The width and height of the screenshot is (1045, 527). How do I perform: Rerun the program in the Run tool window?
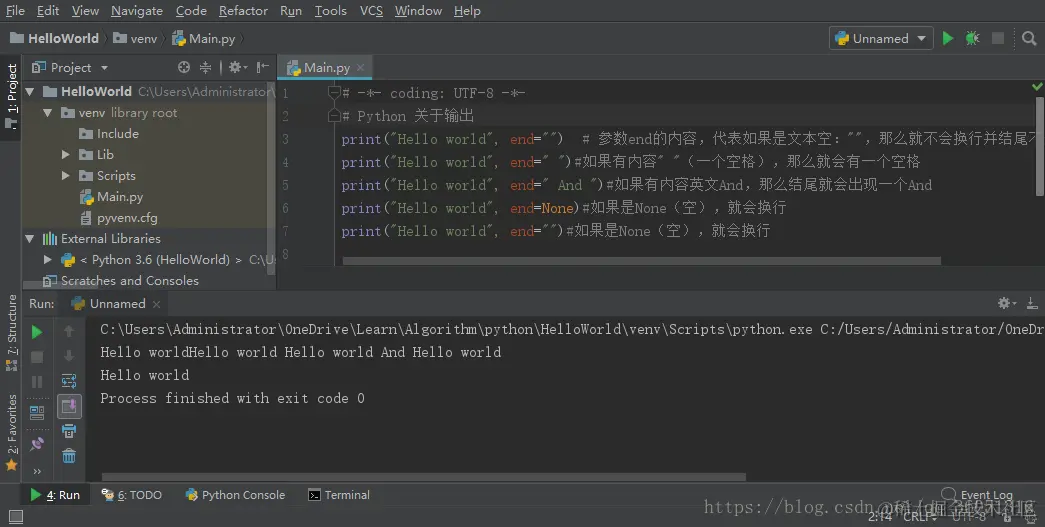(x=37, y=332)
